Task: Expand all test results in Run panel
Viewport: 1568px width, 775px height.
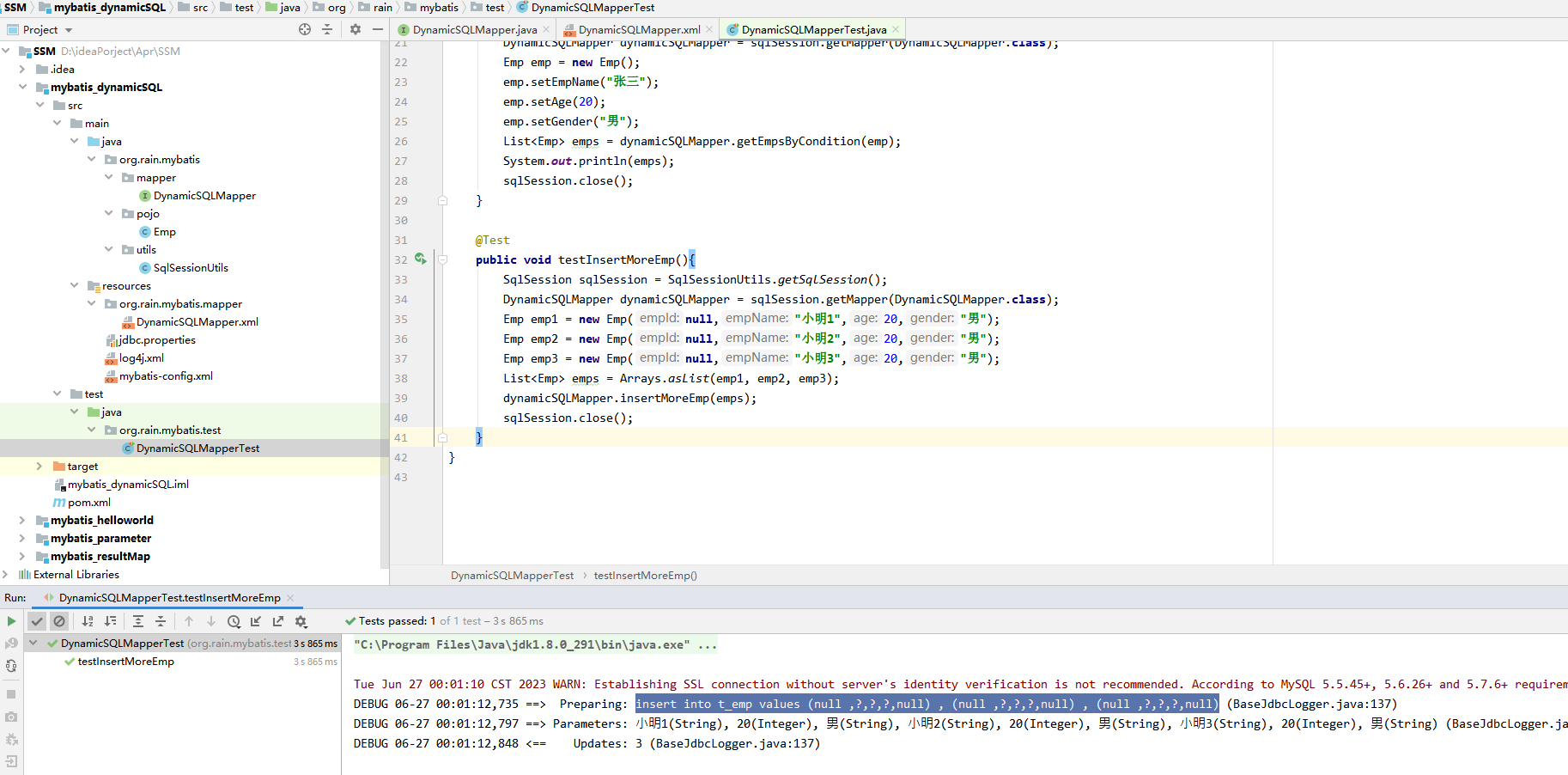Action: tap(138, 621)
